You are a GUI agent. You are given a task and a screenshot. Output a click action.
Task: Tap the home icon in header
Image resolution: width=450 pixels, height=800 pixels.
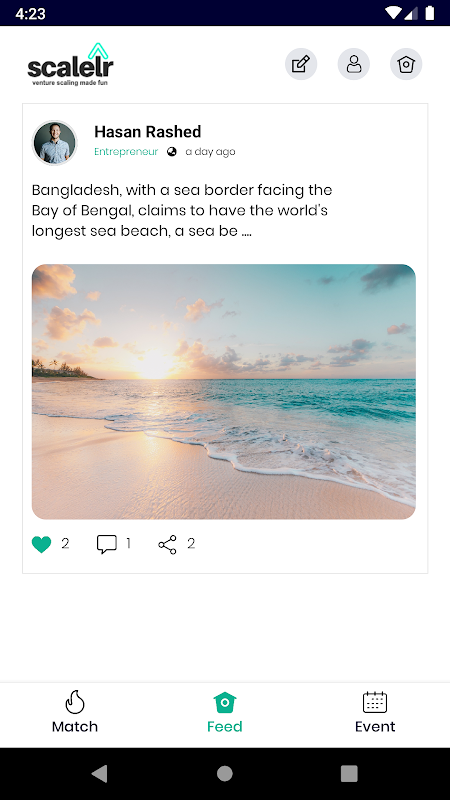click(x=406, y=64)
